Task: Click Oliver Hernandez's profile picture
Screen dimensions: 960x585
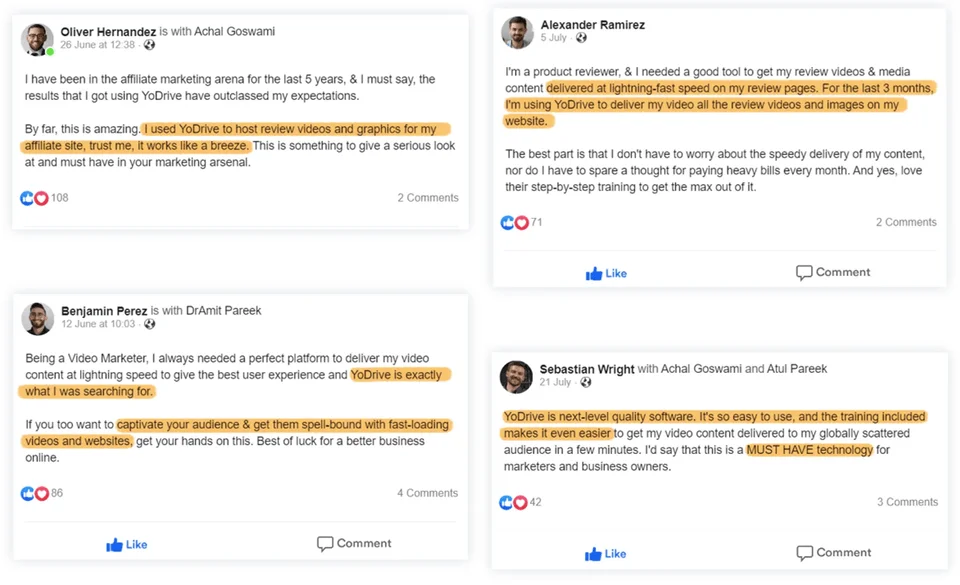Action: pos(37,39)
